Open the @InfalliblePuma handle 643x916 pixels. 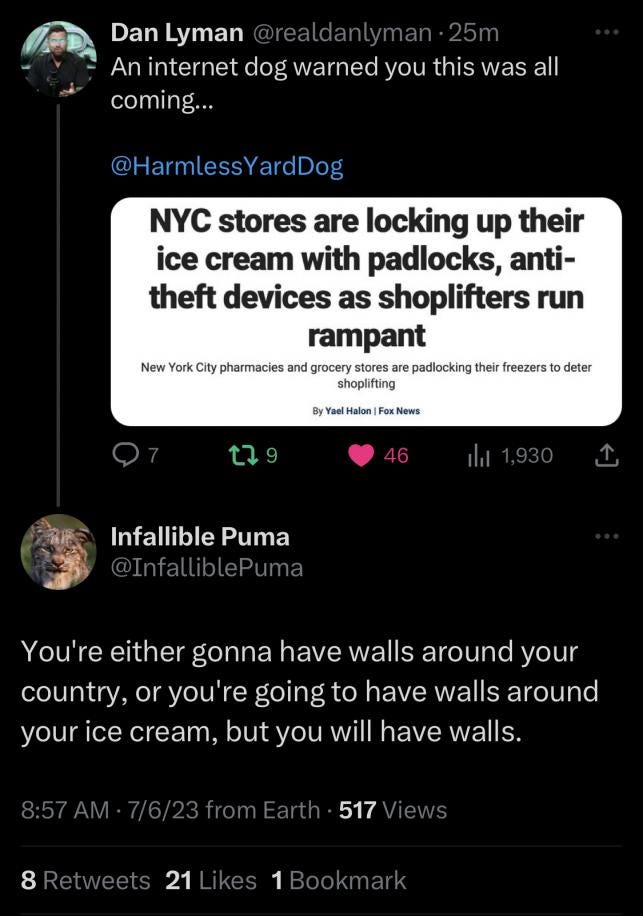[207, 568]
